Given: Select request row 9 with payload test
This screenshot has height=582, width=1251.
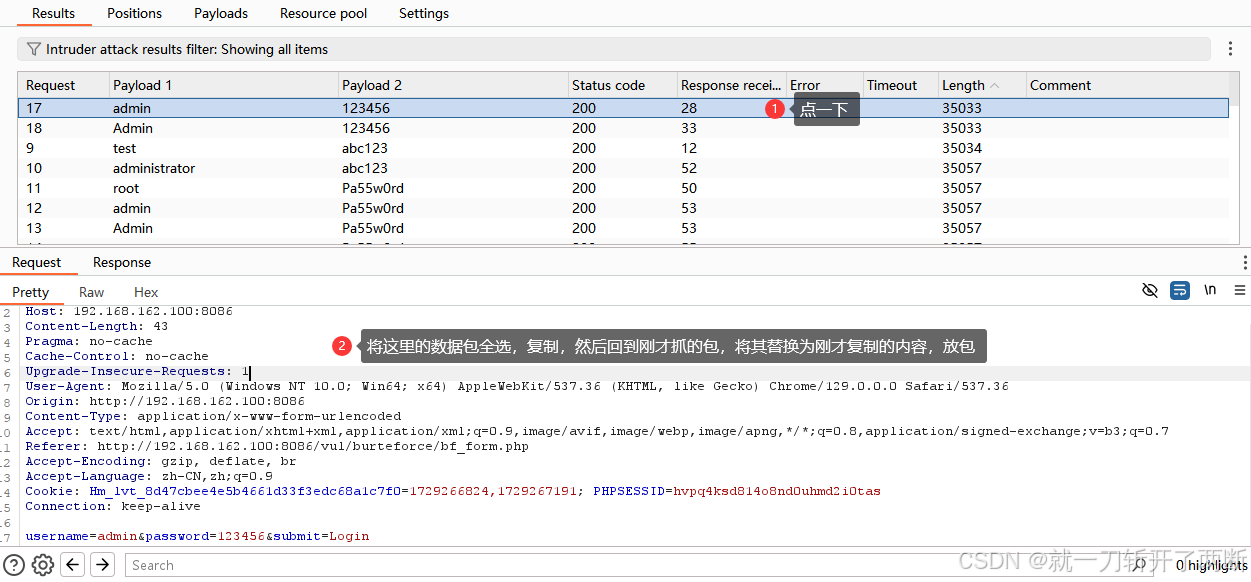Looking at the screenshot, I should 623,148.
